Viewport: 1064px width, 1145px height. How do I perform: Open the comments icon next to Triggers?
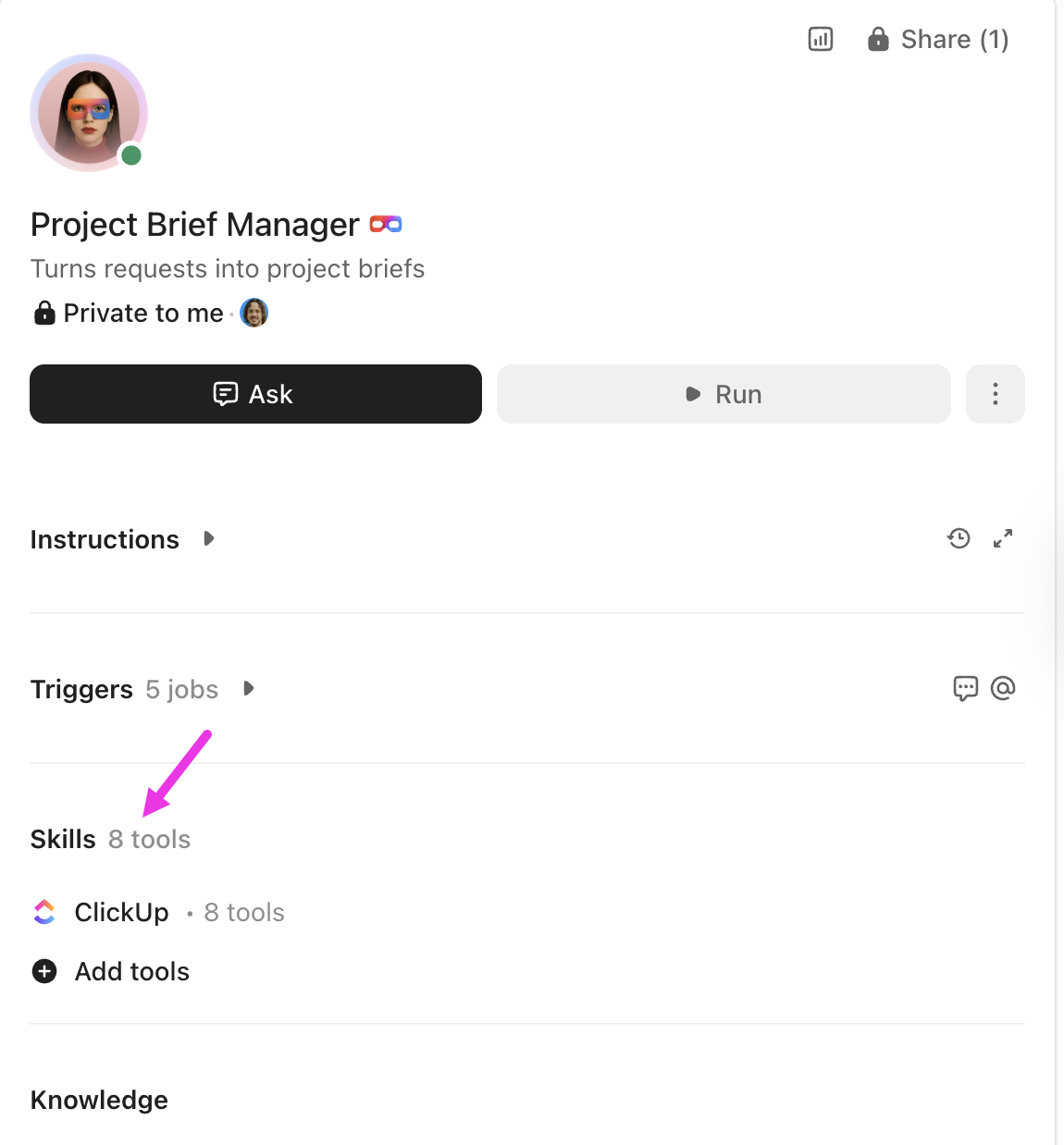coord(965,688)
